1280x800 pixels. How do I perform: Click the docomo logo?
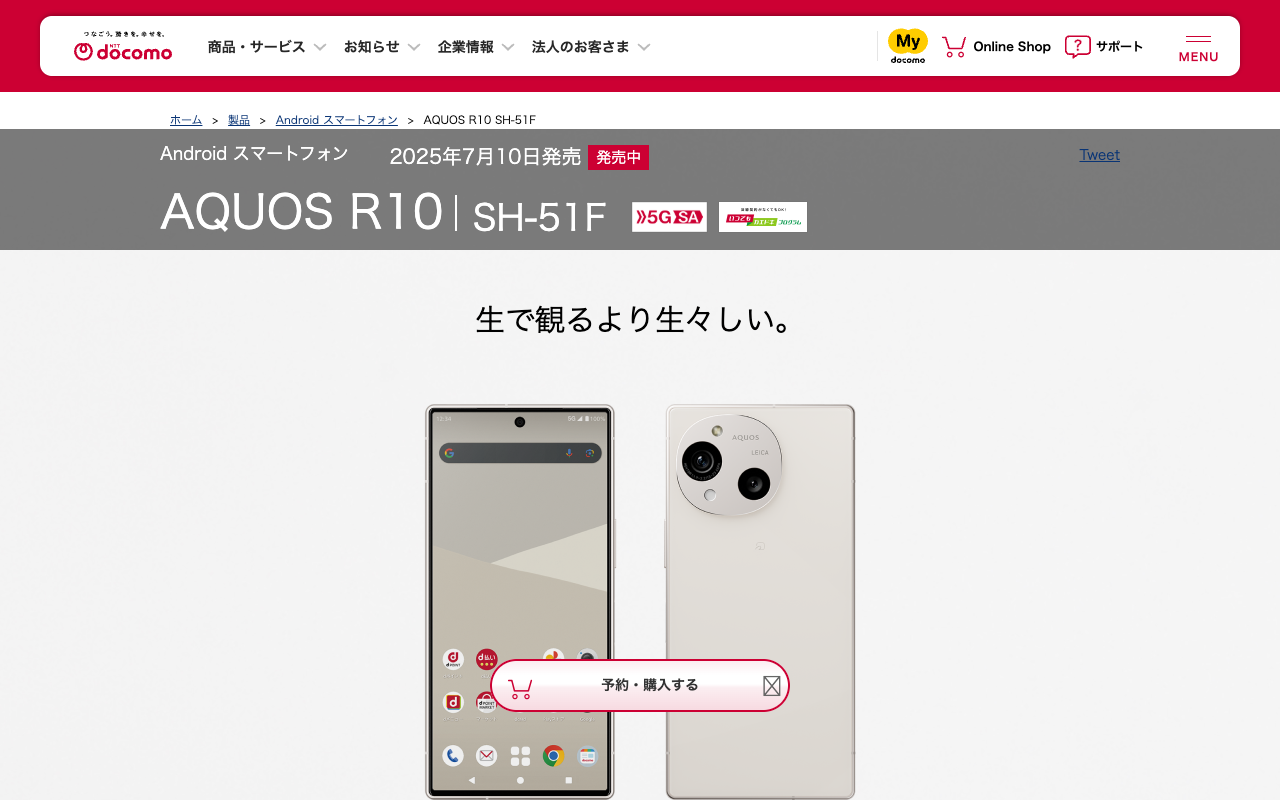click(x=123, y=46)
